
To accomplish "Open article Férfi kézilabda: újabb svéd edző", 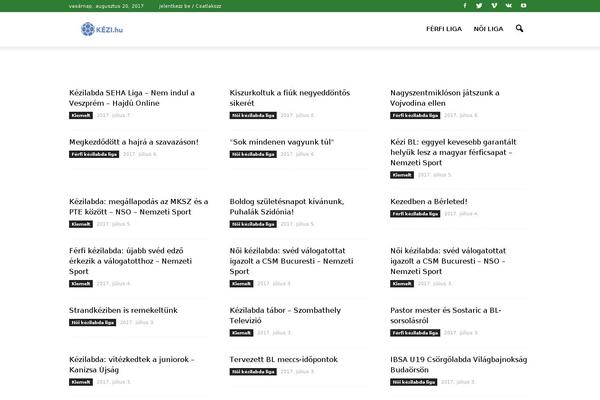I will coord(130,261).
